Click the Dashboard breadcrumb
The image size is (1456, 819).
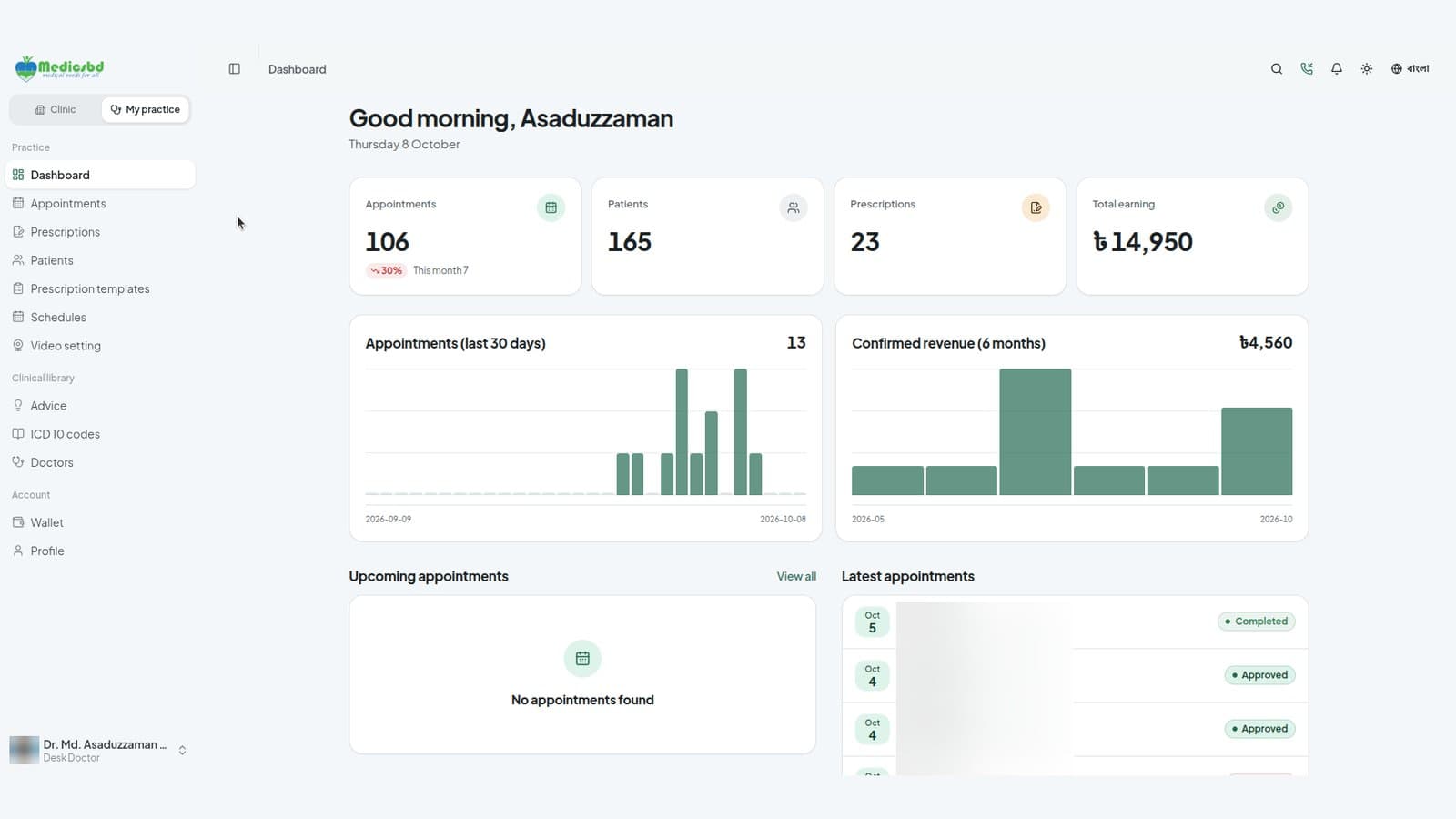297,69
